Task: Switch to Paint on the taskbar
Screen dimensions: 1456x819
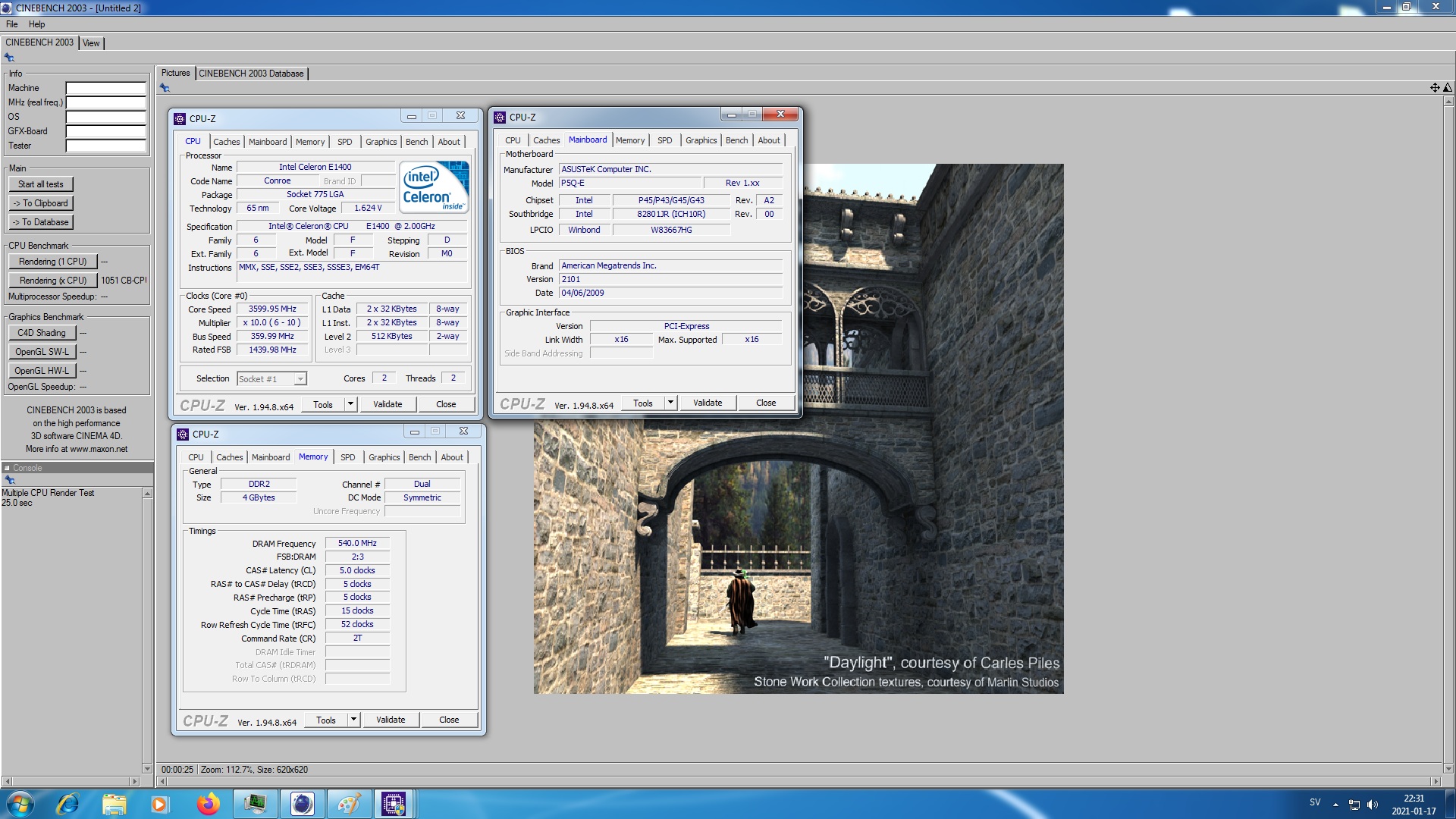Action: [x=348, y=804]
